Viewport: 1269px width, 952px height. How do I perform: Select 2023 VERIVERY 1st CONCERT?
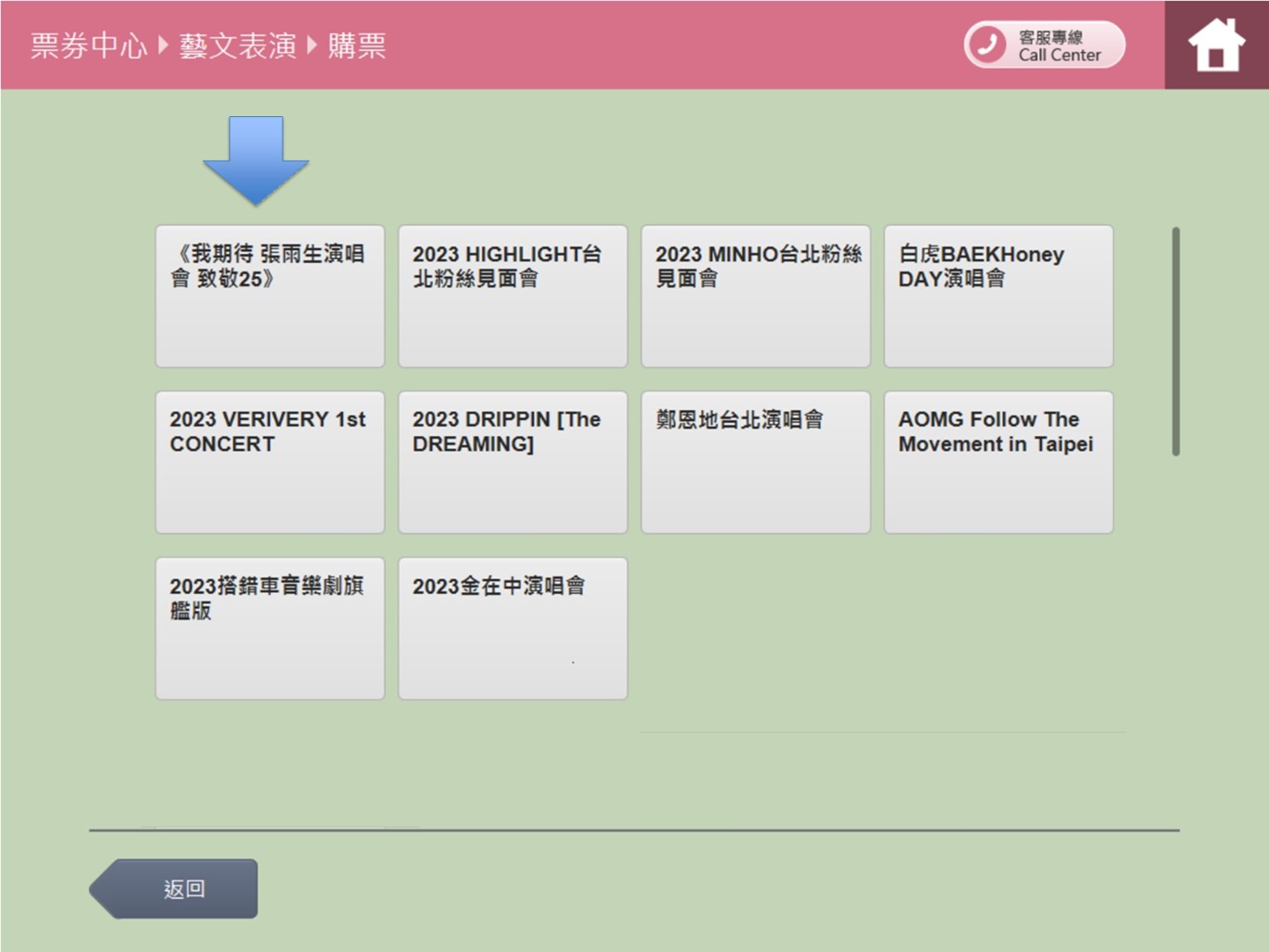[x=270, y=462]
